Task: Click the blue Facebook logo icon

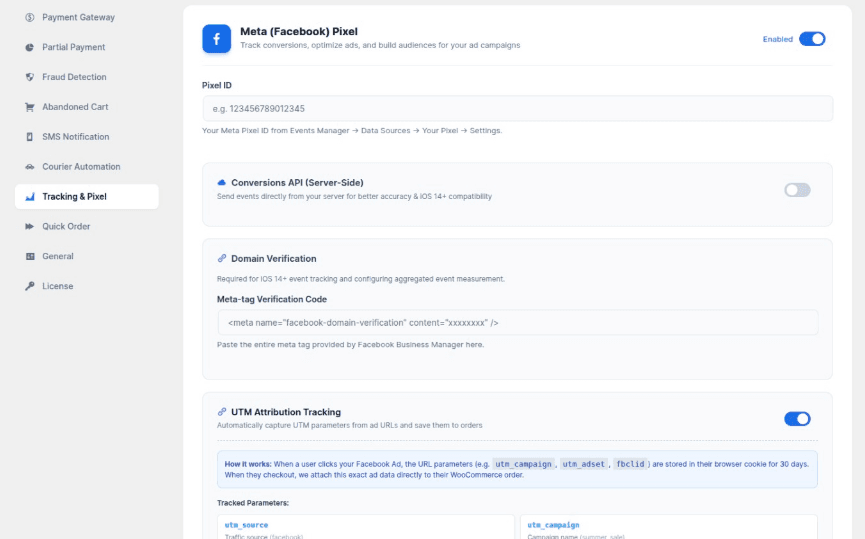Action: click(x=216, y=39)
